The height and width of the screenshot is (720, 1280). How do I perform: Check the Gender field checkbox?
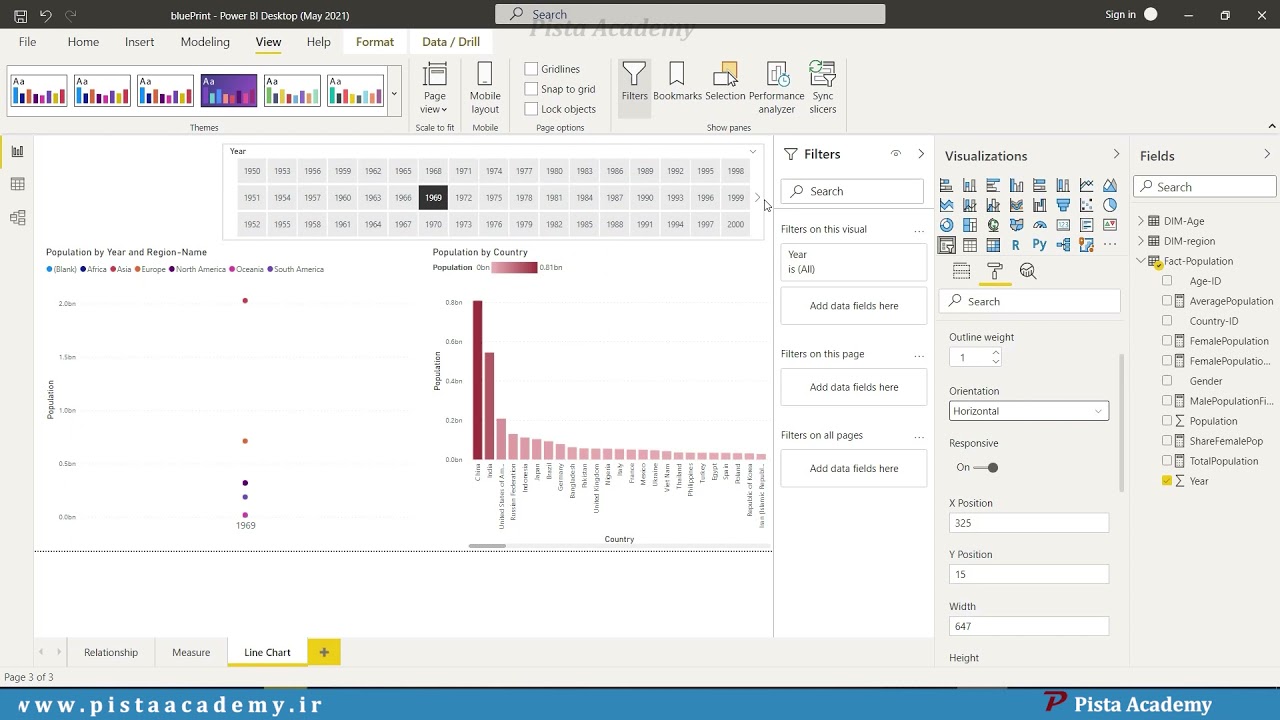click(1167, 381)
